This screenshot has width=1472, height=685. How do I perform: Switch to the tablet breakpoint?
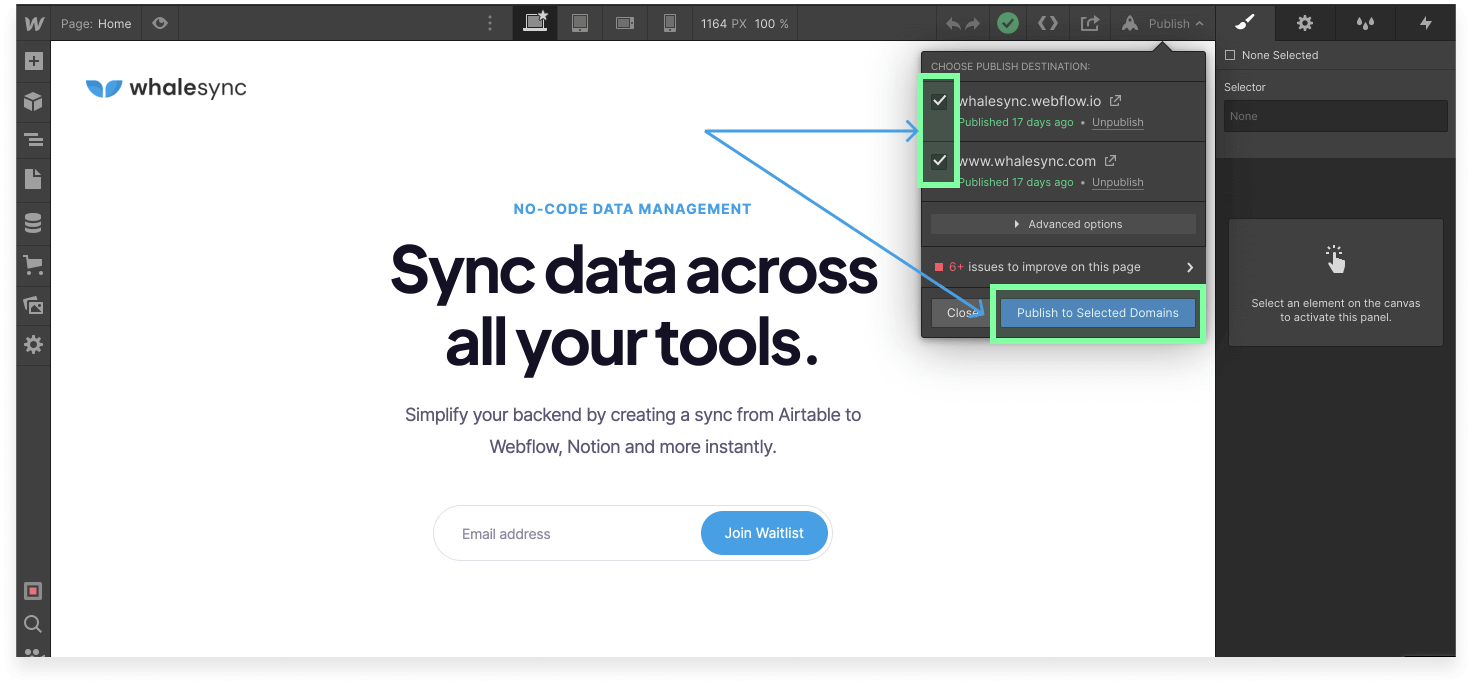click(580, 23)
